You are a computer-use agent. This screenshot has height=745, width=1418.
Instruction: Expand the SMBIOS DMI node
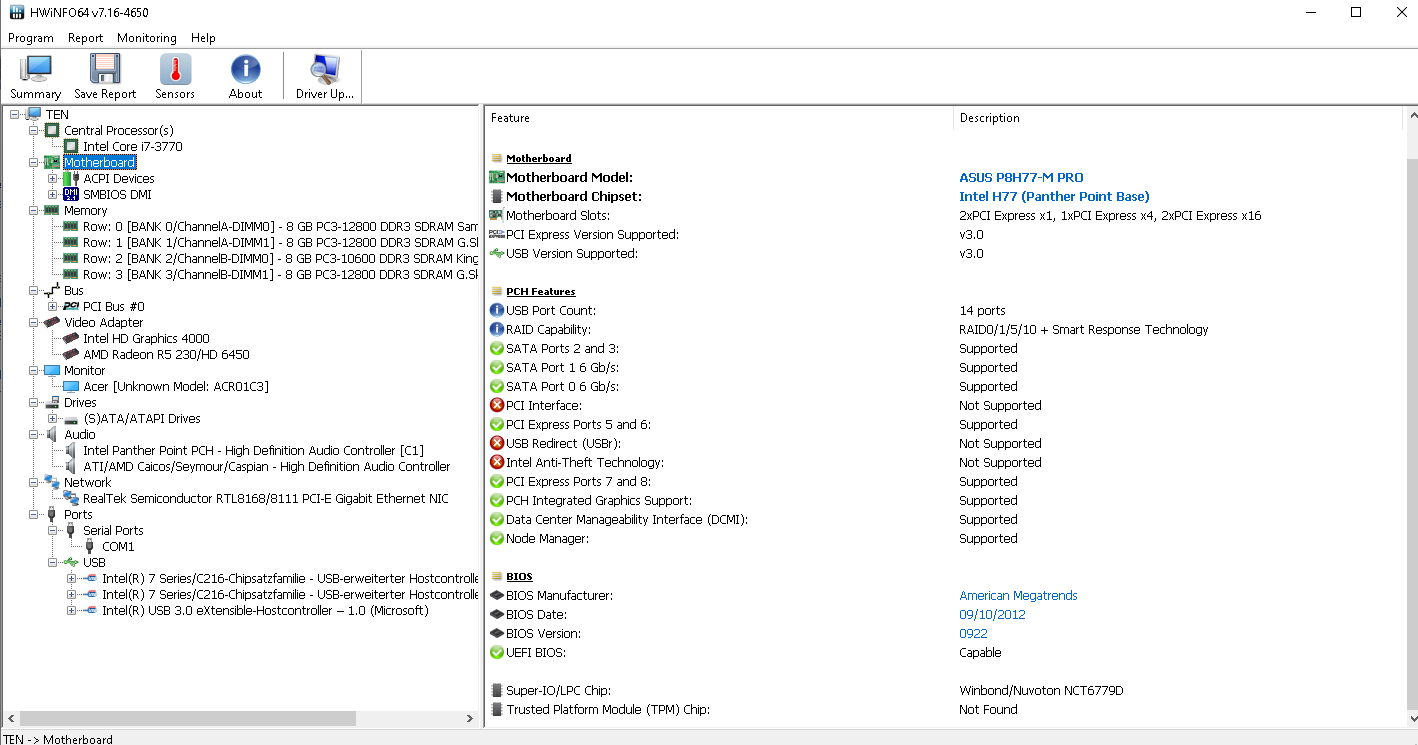[x=53, y=195]
